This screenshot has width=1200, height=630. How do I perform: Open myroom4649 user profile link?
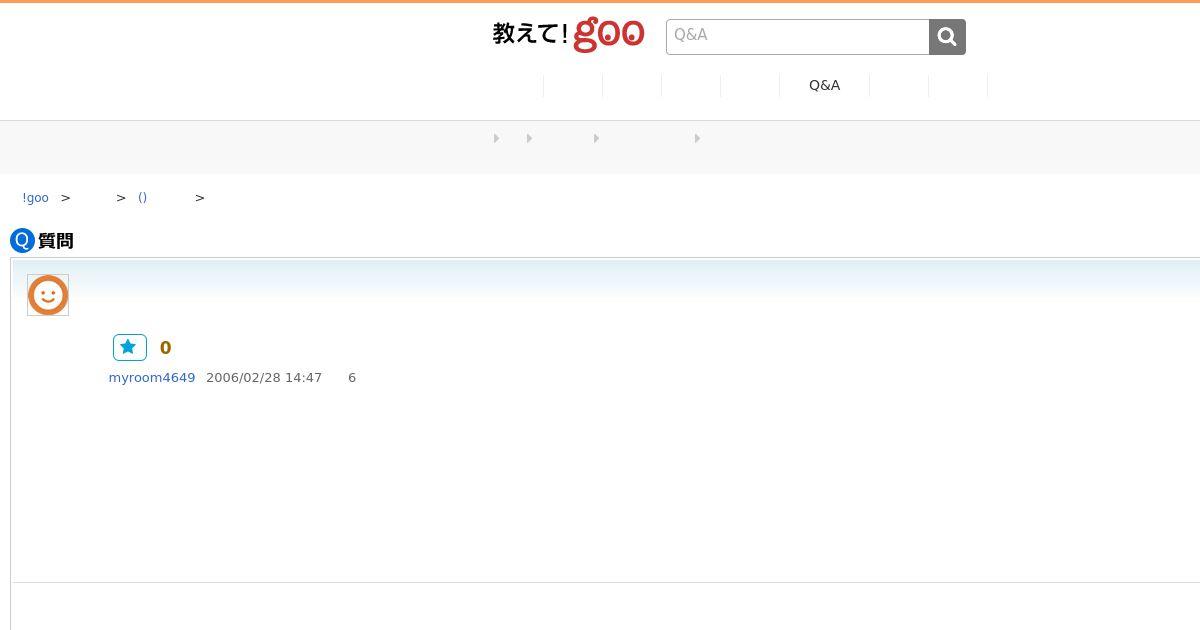point(152,378)
